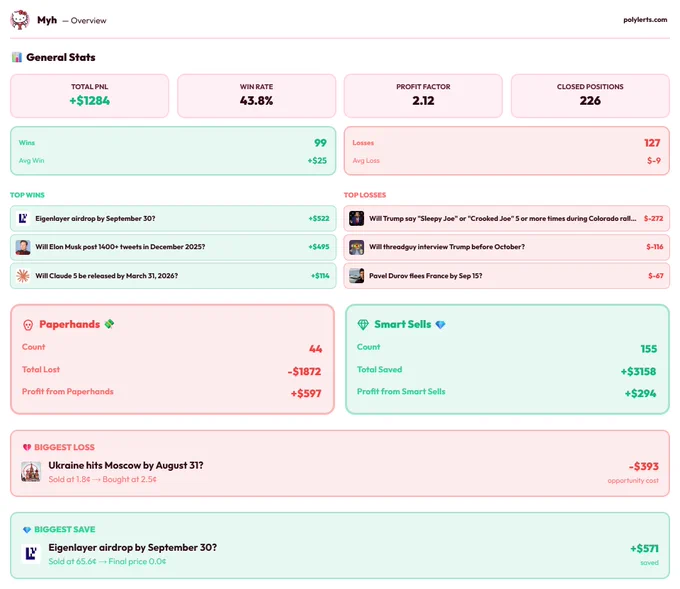Click the TOP WINS section label
The height and width of the screenshot is (589, 680).
click(x=27, y=195)
